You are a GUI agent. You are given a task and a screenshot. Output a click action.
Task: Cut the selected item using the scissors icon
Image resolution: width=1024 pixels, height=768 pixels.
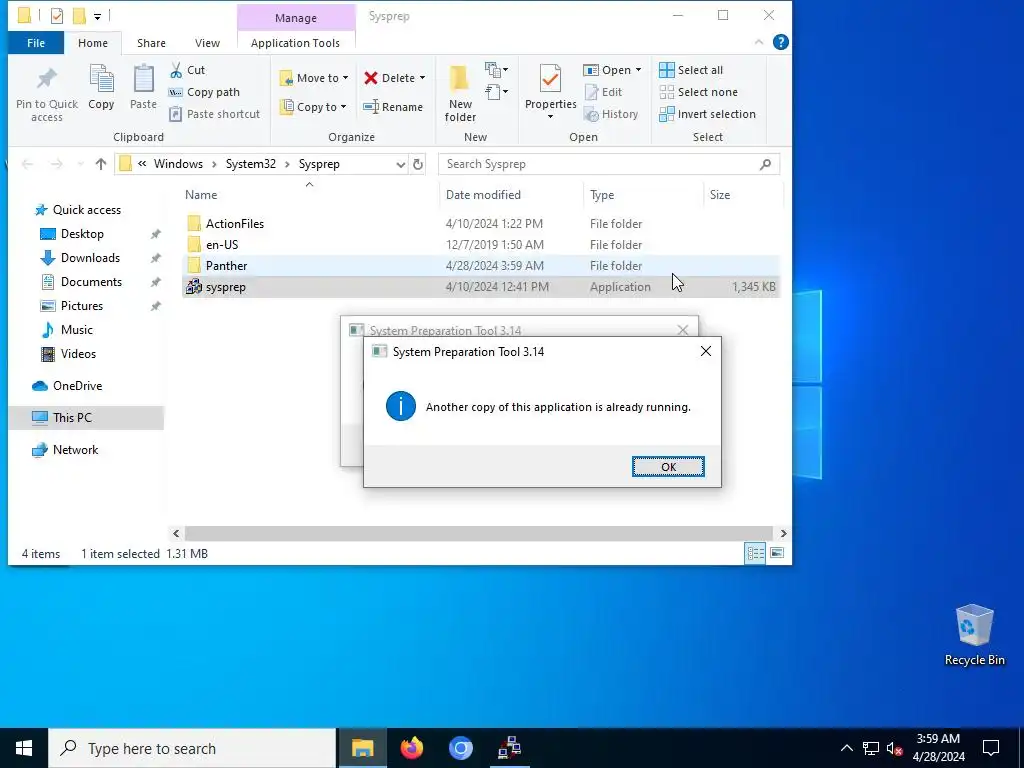click(176, 70)
